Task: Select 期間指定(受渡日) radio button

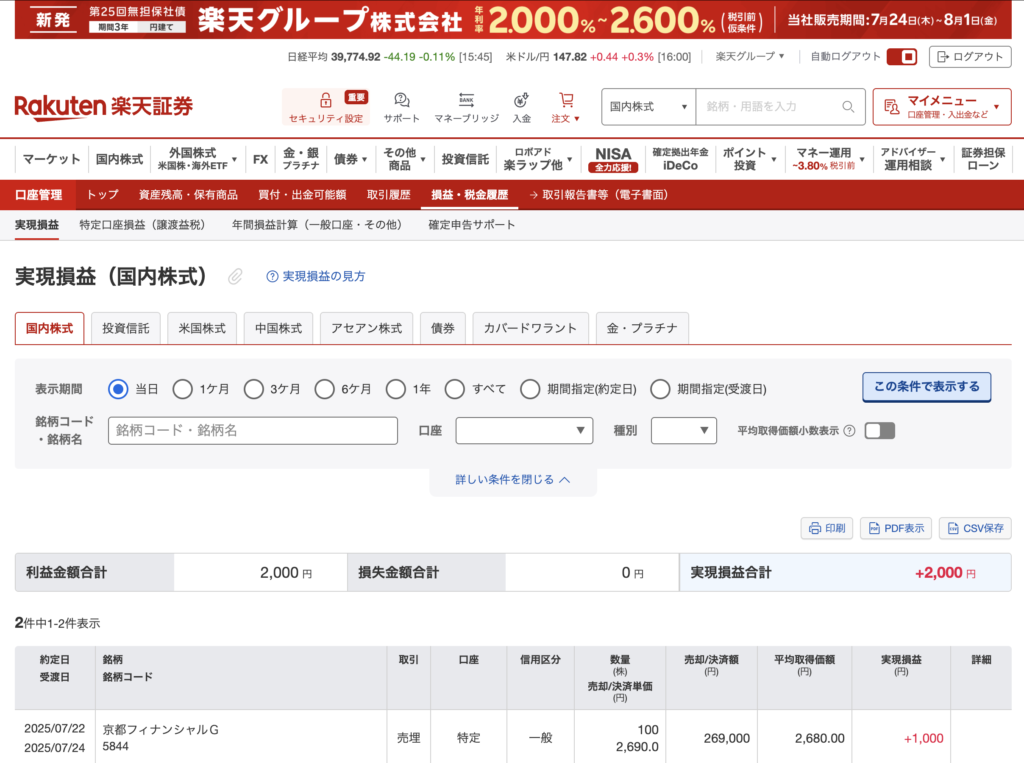Action: (x=660, y=389)
